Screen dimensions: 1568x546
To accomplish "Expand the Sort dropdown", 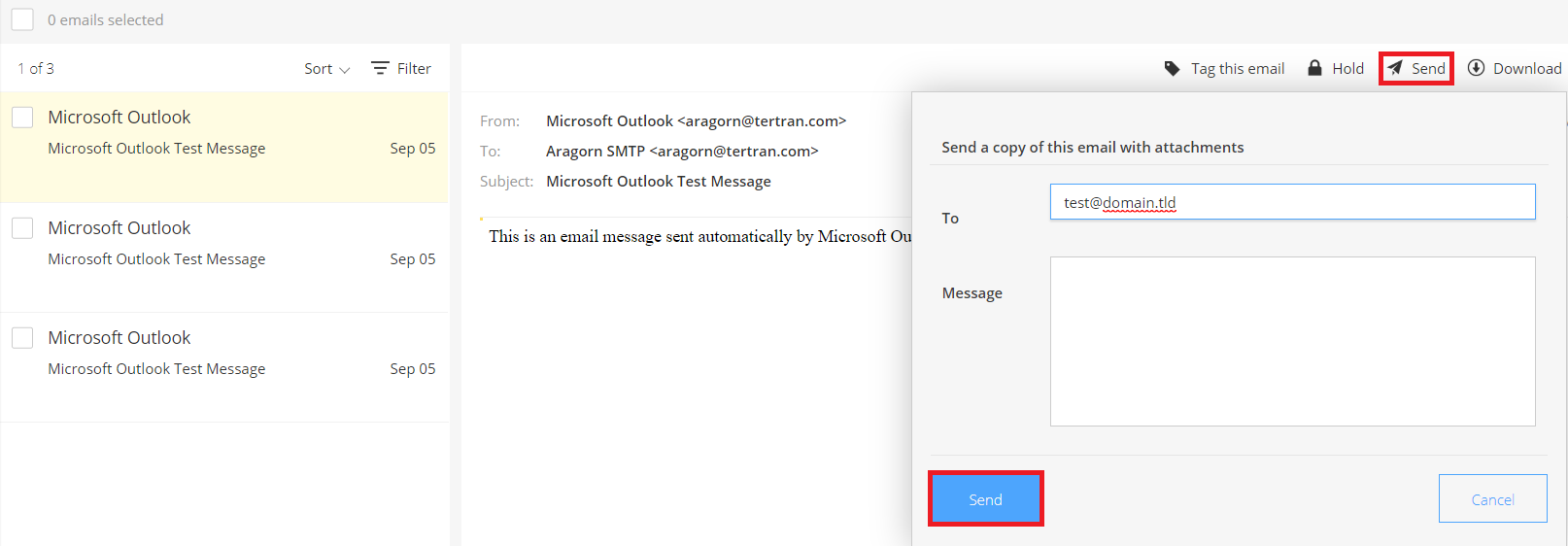I will pos(326,69).
